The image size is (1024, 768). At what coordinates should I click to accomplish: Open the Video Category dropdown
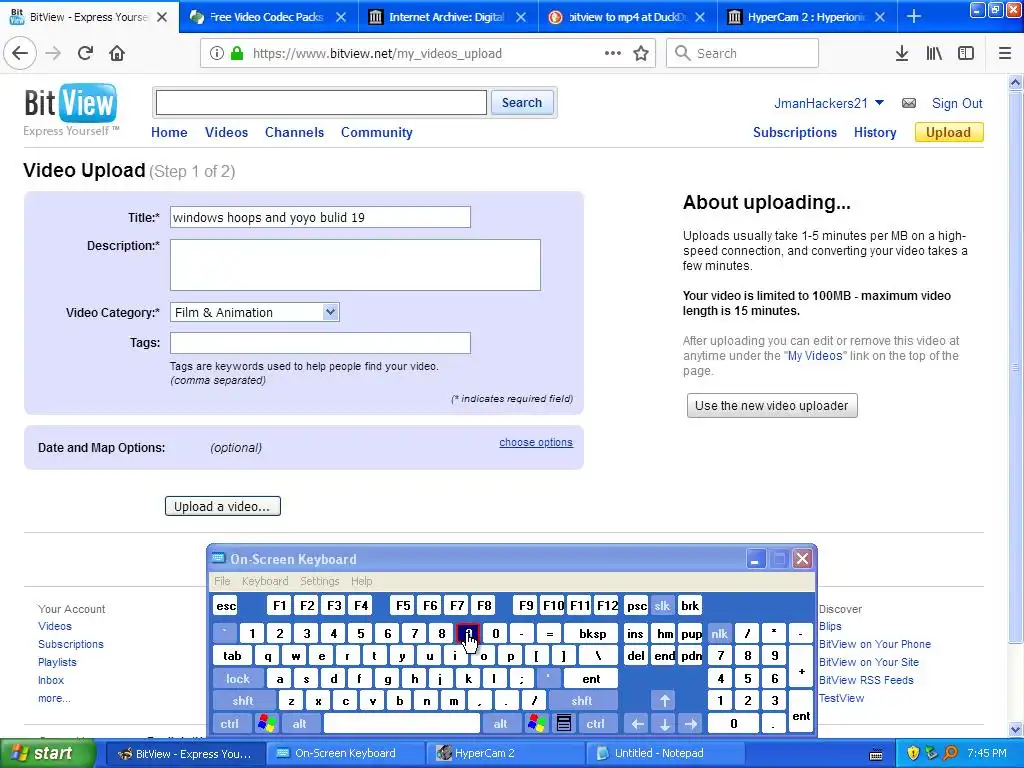(x=255, y=312)
